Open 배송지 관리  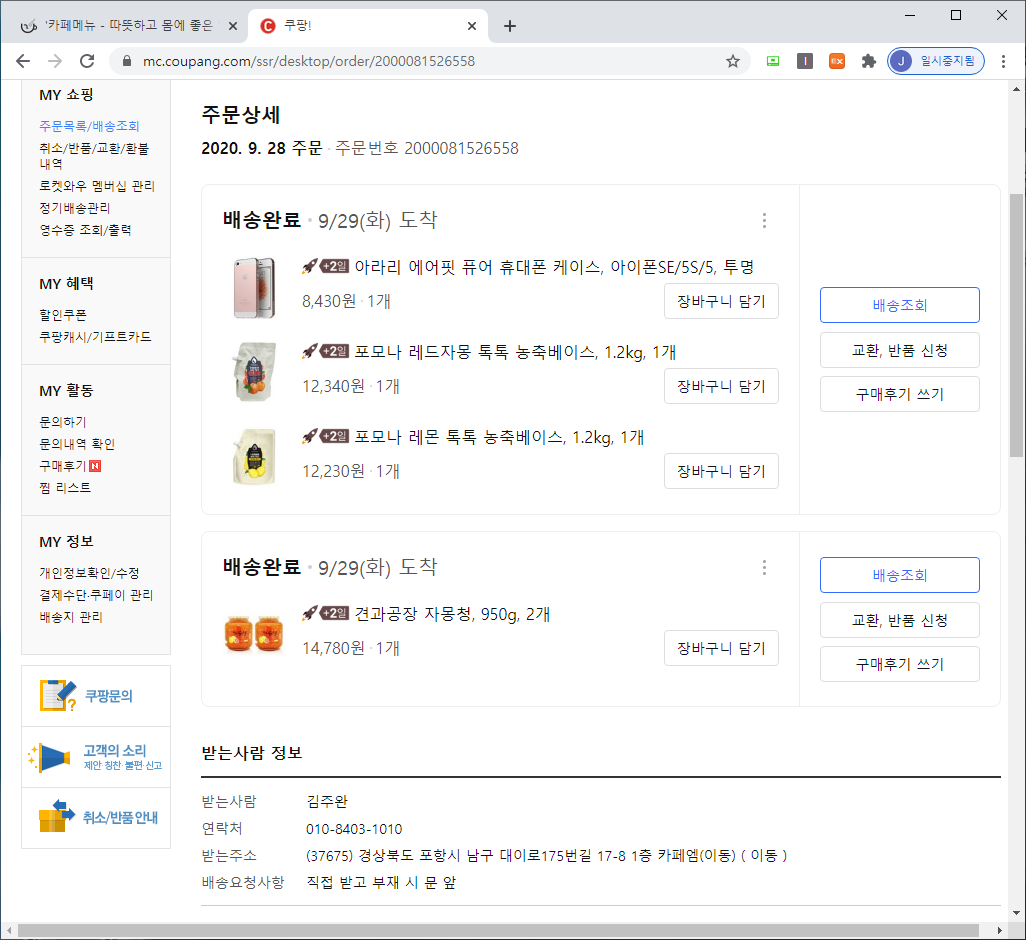71,617
